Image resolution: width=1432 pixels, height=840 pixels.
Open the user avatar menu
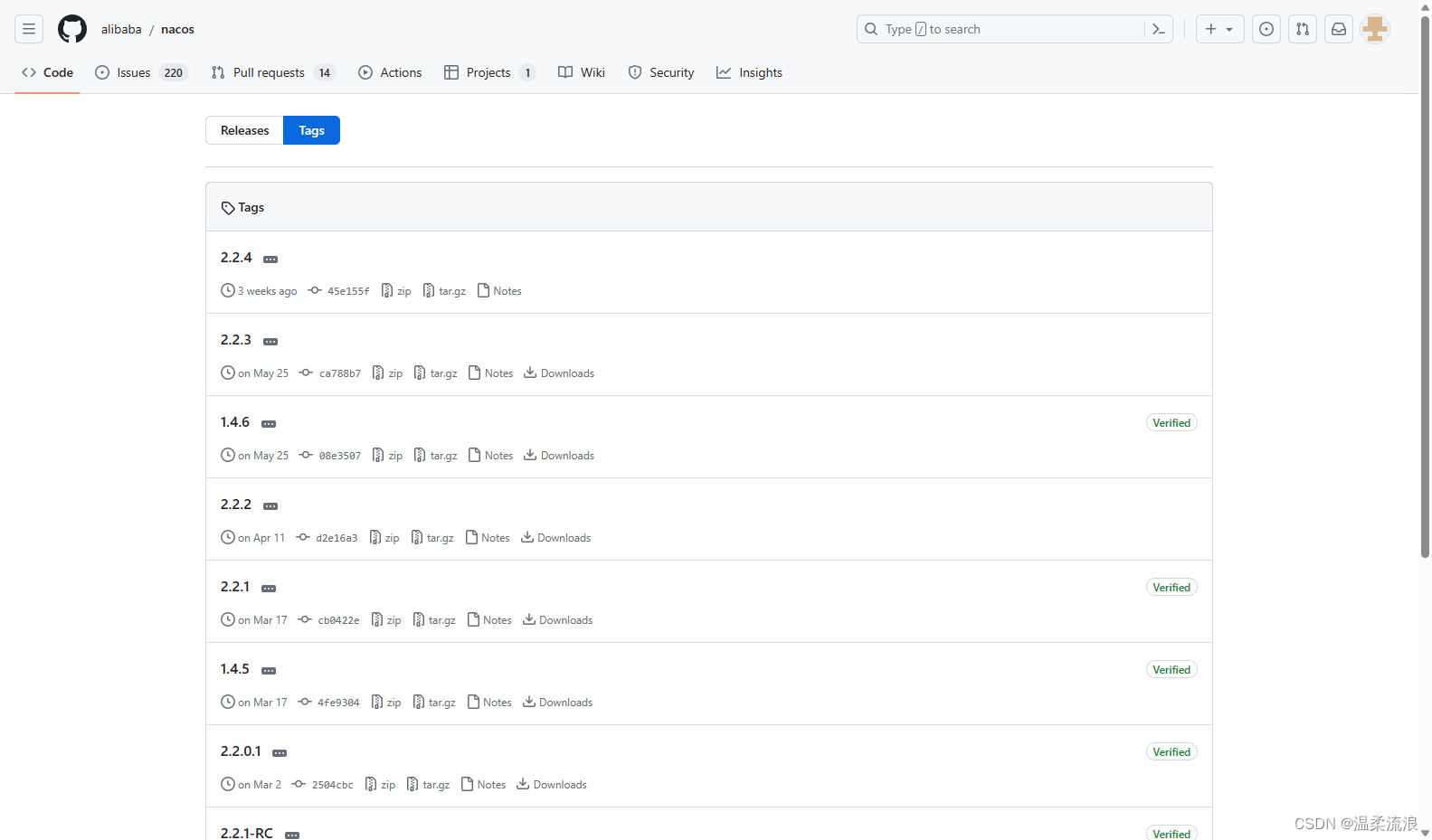tap(1375, 29)
